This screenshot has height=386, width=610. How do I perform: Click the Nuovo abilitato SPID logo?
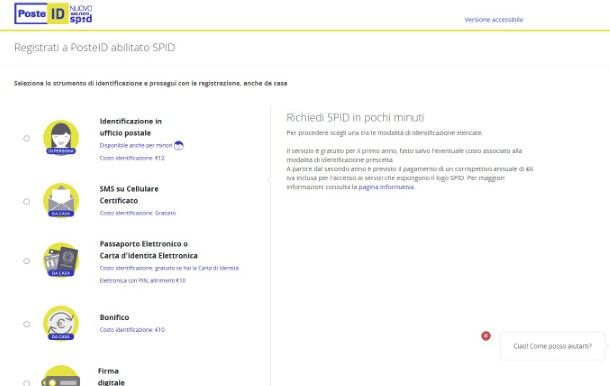(81, 14)
